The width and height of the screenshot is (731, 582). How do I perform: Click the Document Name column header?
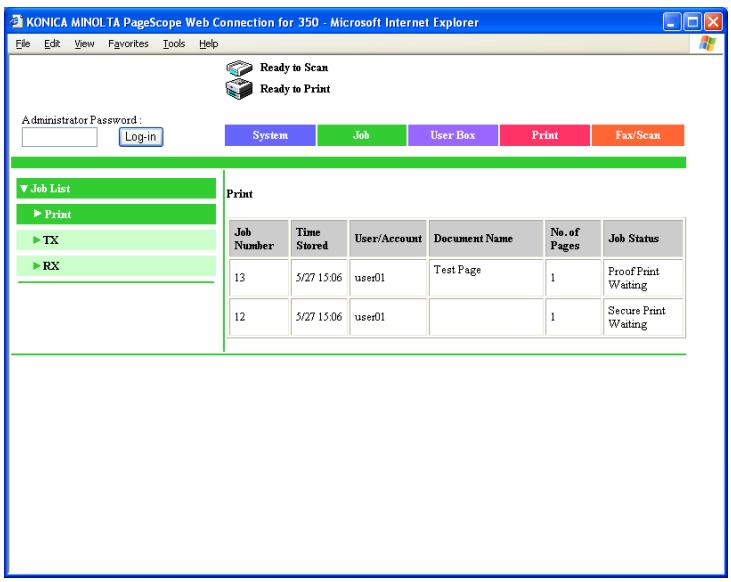(x=486, y=239)
